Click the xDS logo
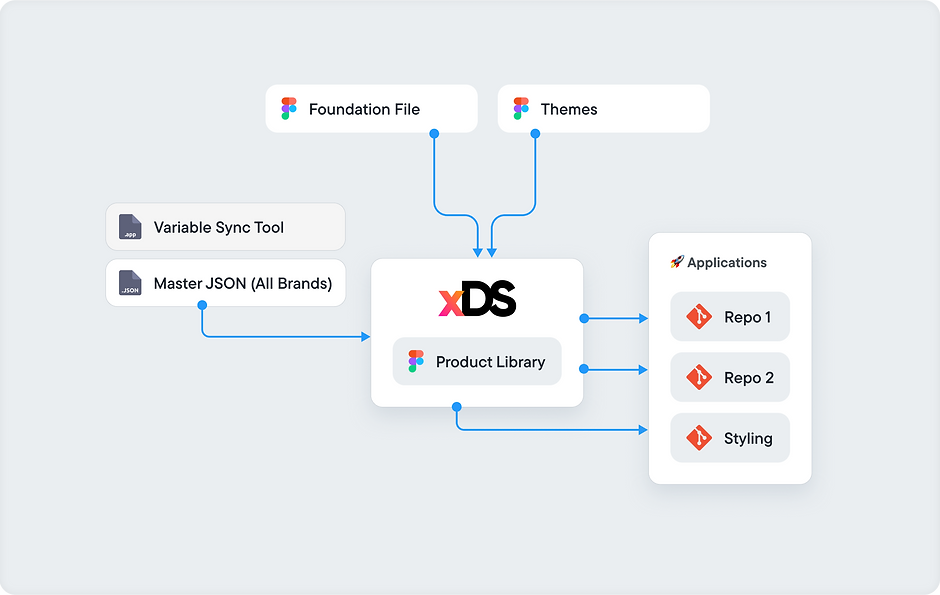 [x=477, y=300]
